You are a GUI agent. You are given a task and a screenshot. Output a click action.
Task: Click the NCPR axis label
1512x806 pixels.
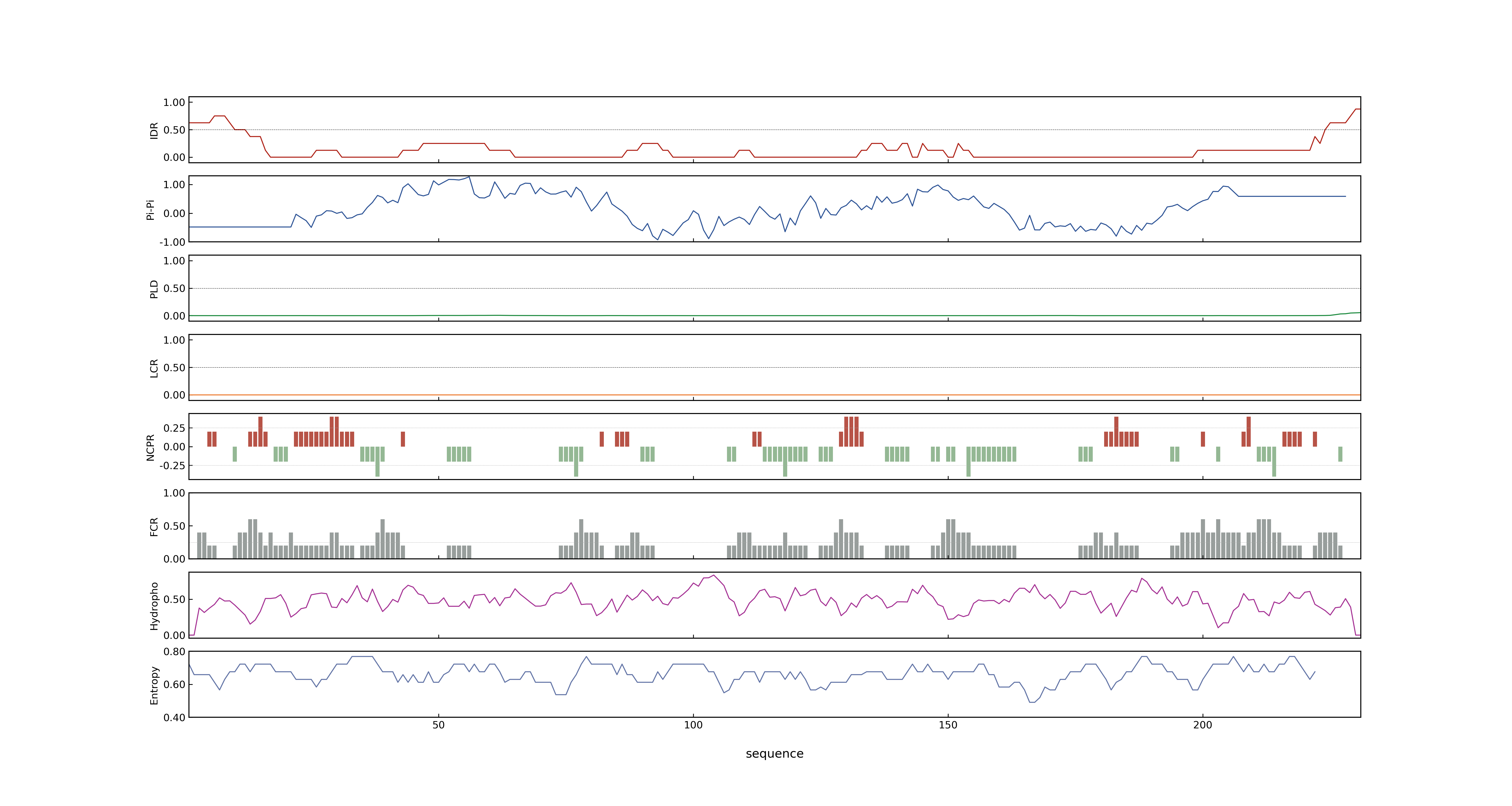150,448
